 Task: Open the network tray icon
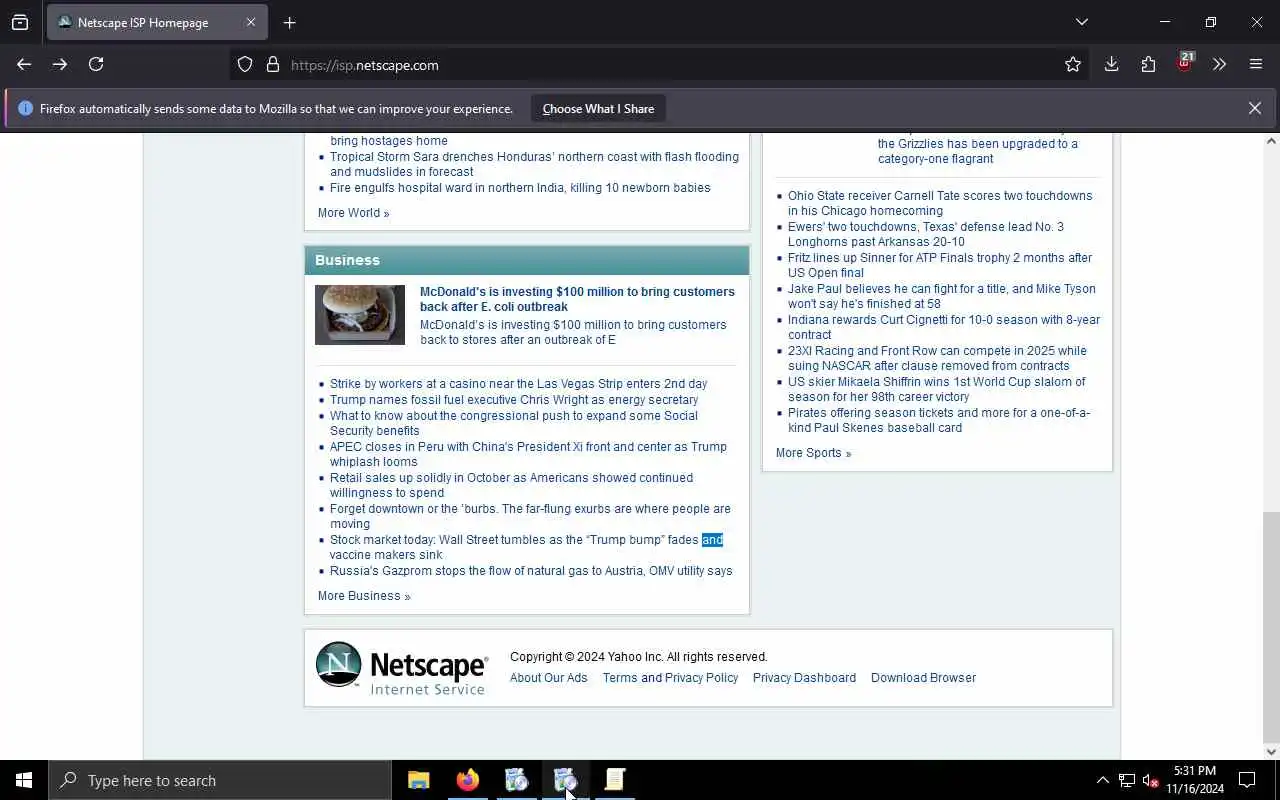pos(1126,780)
